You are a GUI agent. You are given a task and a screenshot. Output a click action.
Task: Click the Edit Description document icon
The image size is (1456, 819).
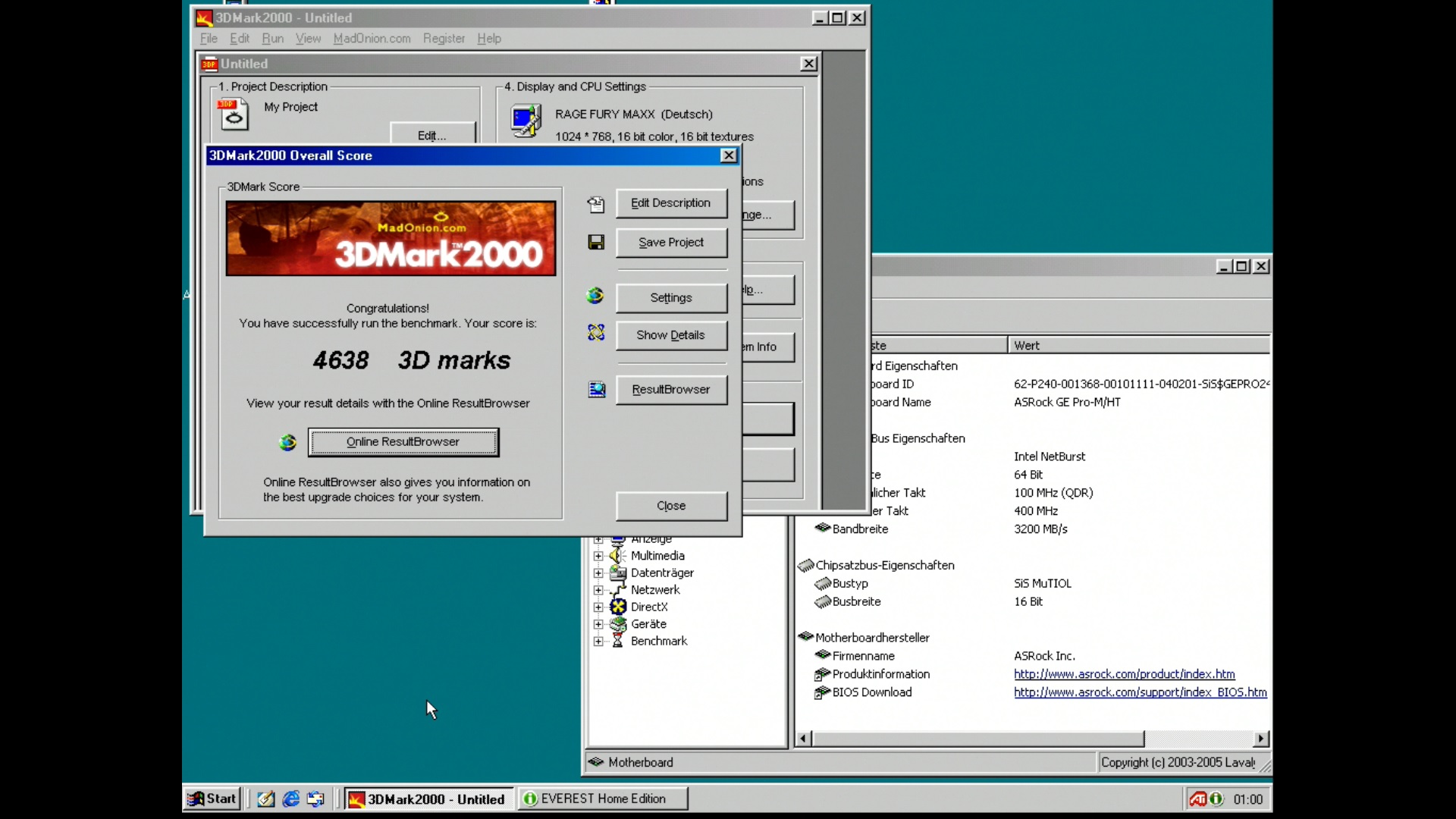(x=596, y=204)
